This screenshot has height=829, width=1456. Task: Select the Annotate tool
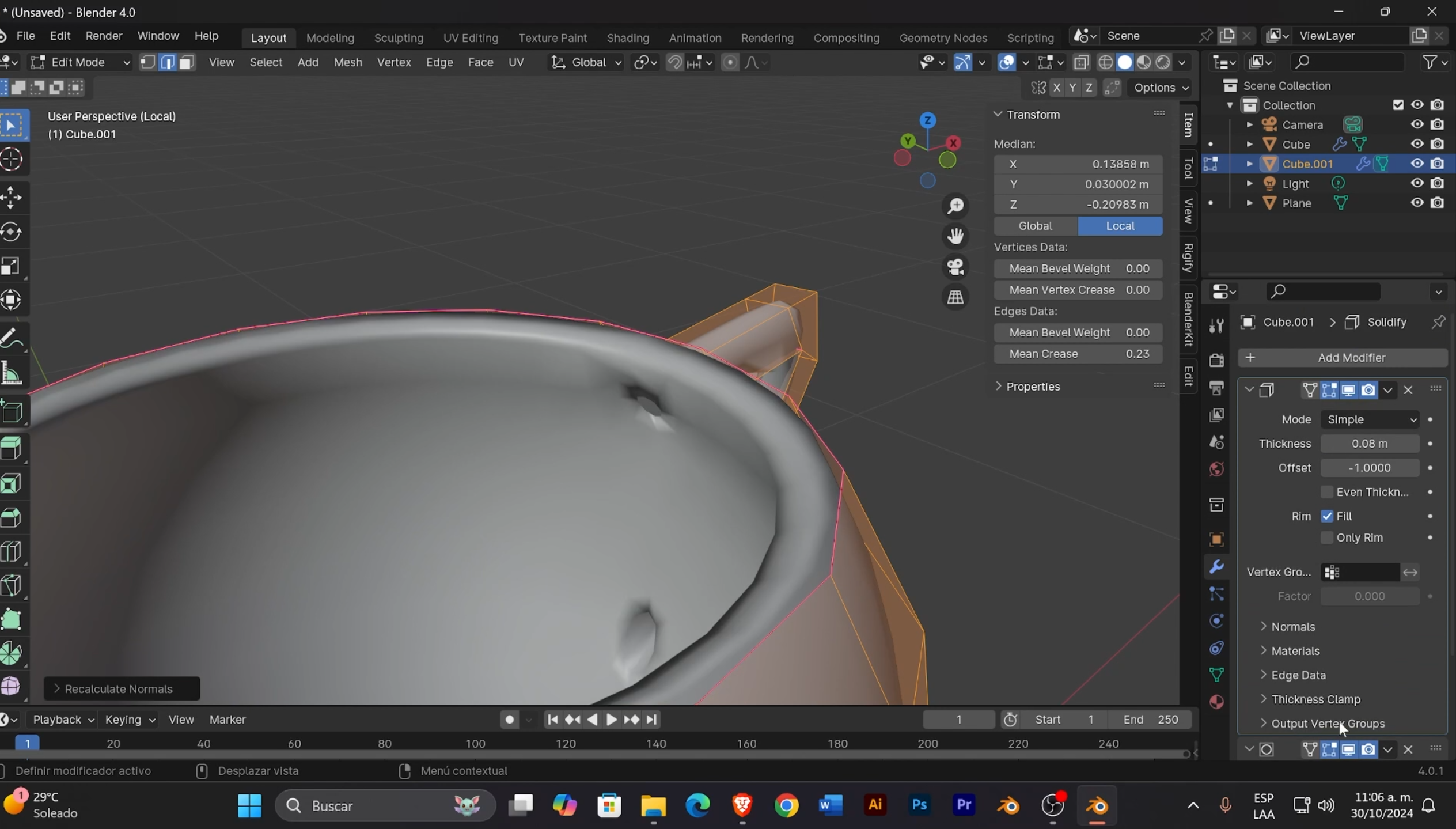pos(12,338)
